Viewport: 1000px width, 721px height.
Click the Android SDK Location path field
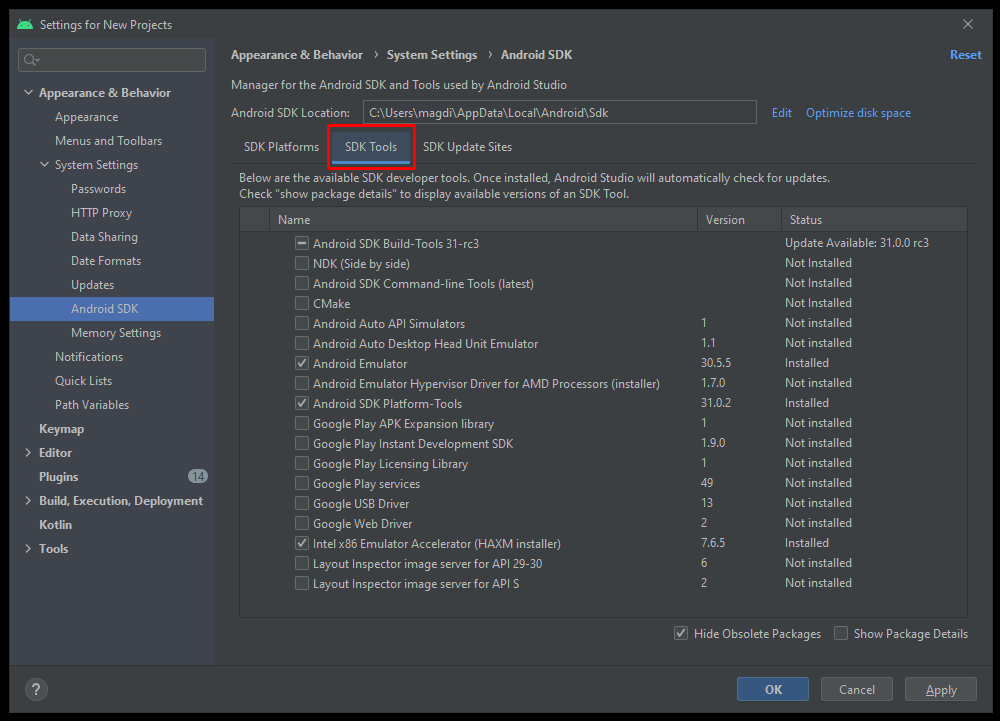(x=559, y=113)
